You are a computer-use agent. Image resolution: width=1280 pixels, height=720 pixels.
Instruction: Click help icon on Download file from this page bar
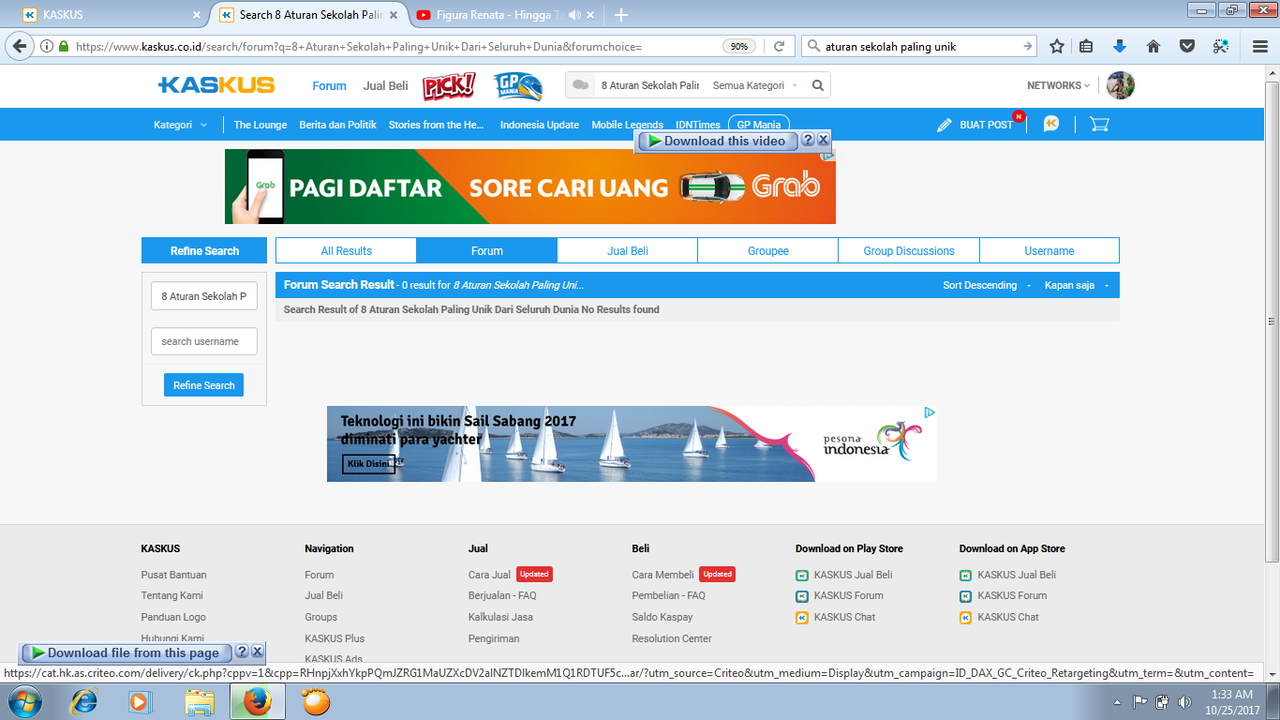click(242, 652)
